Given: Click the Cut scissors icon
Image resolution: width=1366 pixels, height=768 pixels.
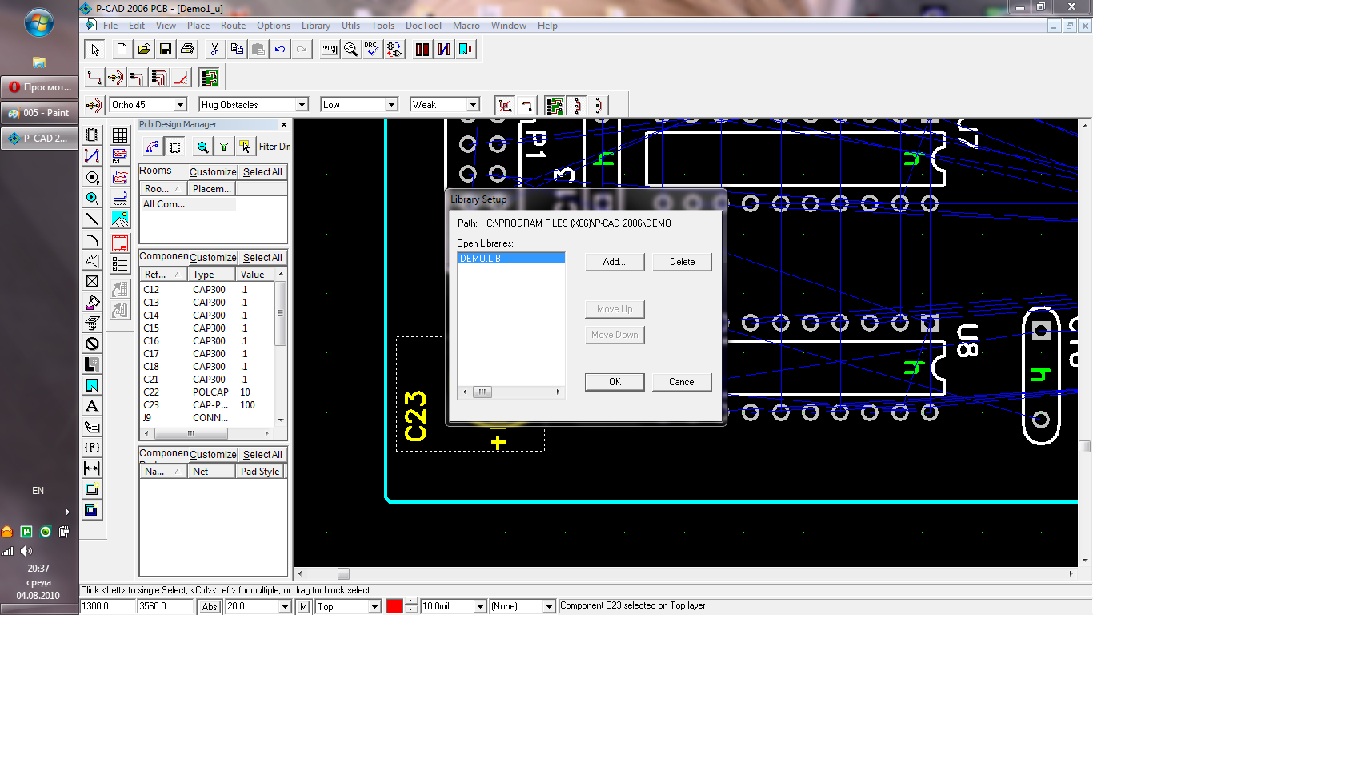Looking at the screenshot, I should [x=214, y=49].
